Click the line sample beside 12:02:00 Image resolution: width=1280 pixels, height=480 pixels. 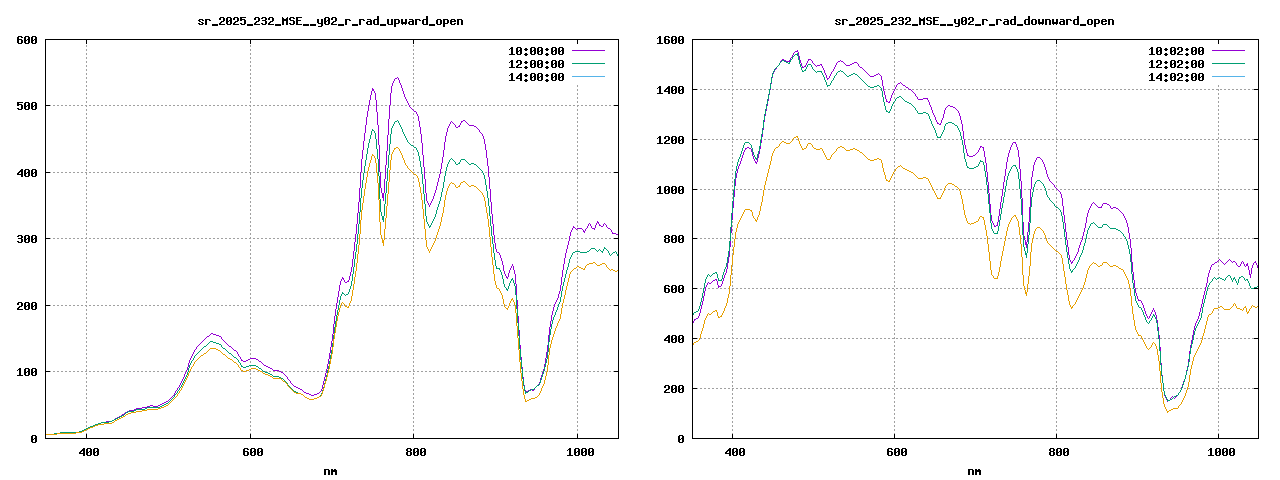tap(1230, 63)
